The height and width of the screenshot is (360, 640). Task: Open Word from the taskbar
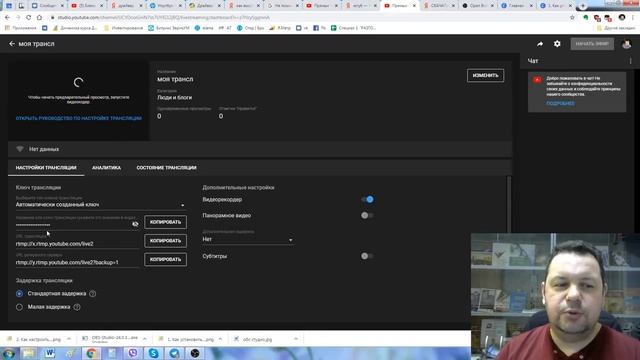tap(49, 353)
